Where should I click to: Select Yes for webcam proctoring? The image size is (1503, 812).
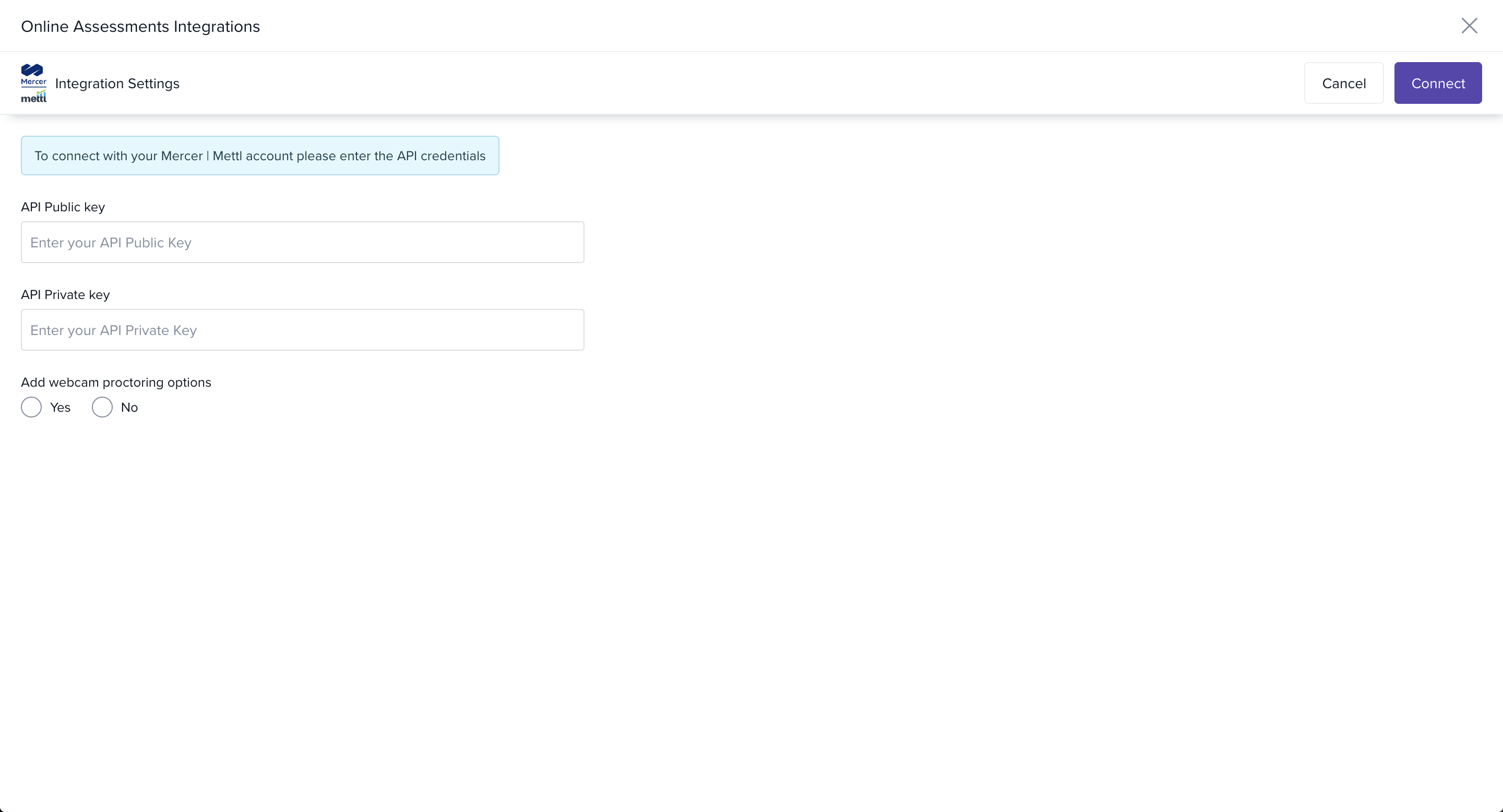click(x=31, y=407)
